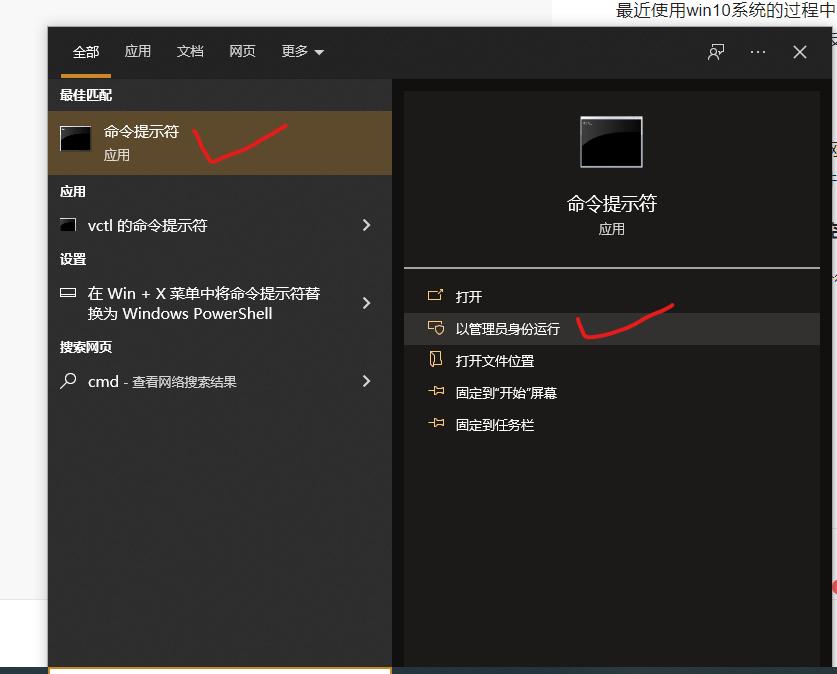Screen dimensions: 837x674
Task: Expand the Windows PowerShell replacement setting chevron
Action: [366, 301]
